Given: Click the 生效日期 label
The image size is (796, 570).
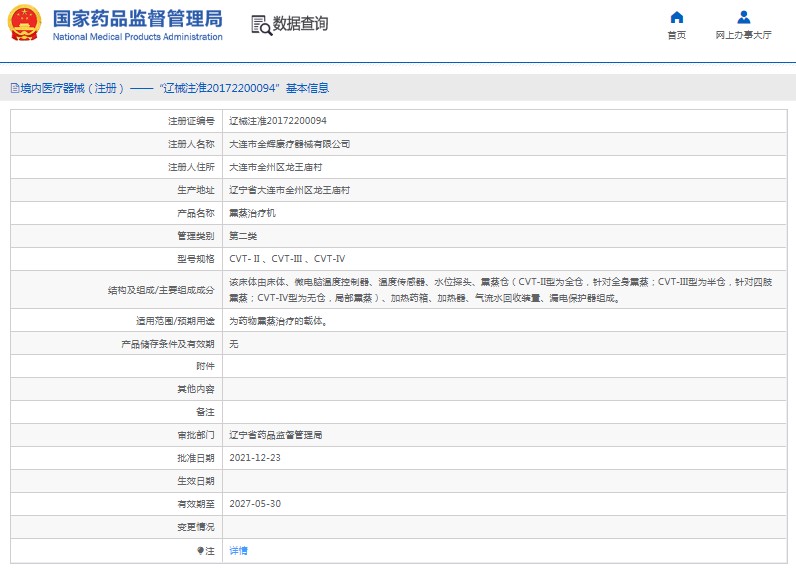Looking at the screenshot, I should [196, 481].
